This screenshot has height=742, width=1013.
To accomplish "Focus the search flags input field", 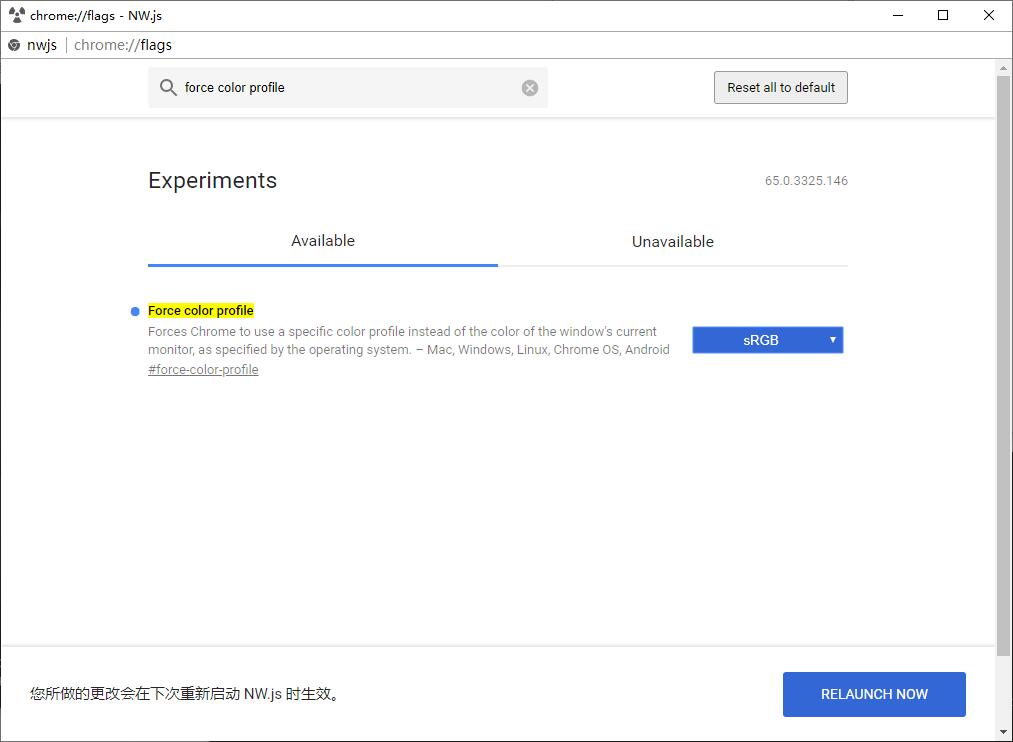I will pos(348,88).
